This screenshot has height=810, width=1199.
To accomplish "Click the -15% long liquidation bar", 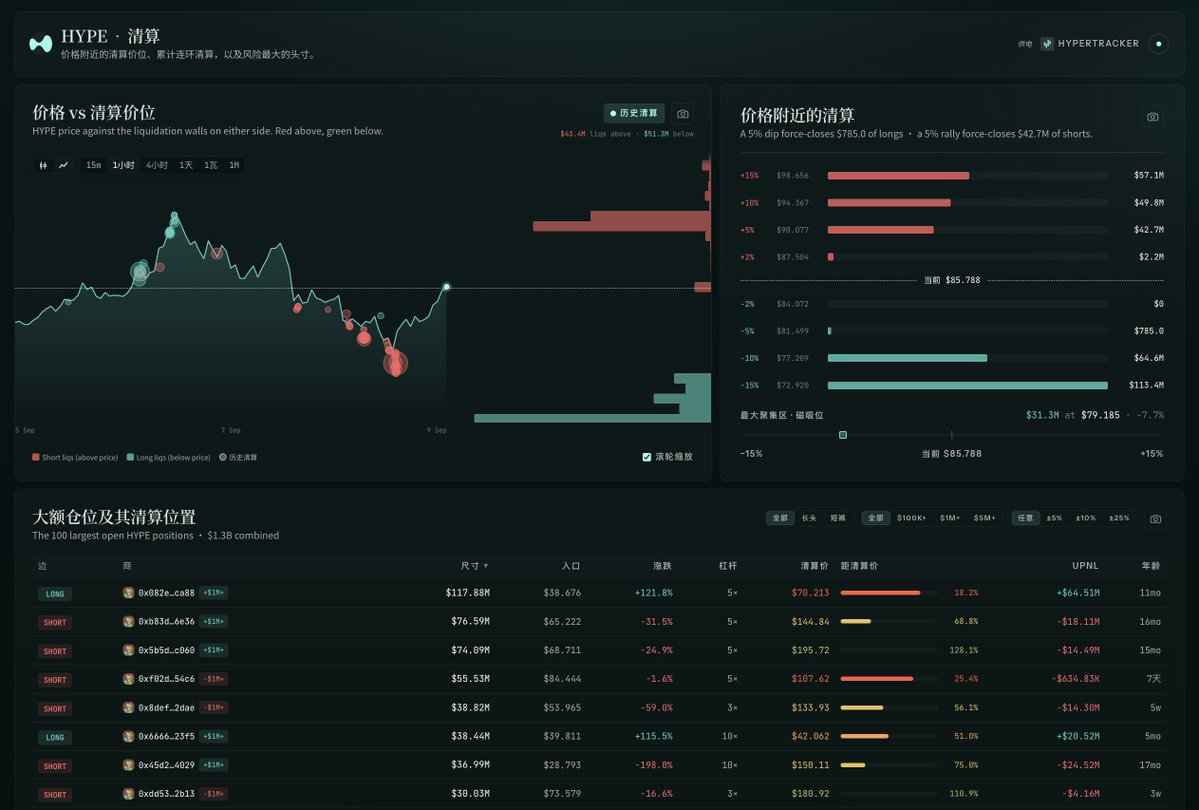I will click(x=967, y=385).
